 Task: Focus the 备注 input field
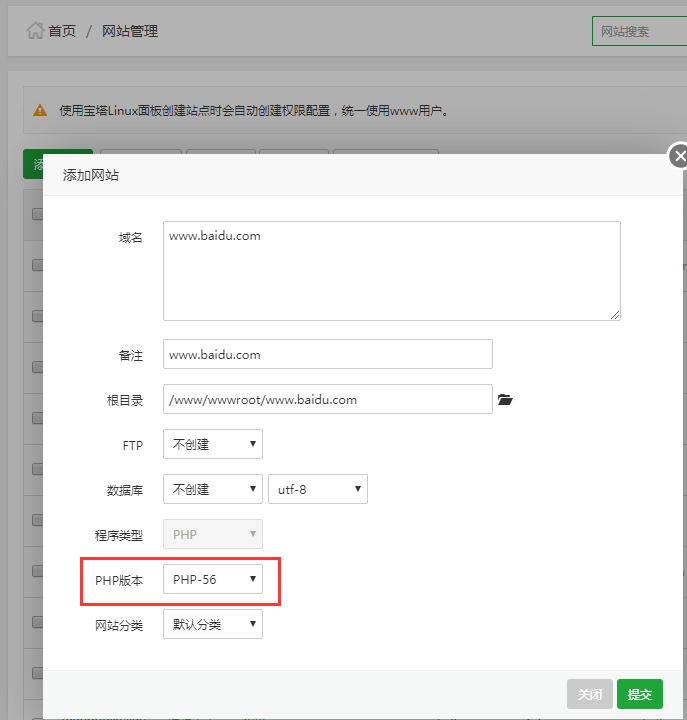[x=327, y=354]
